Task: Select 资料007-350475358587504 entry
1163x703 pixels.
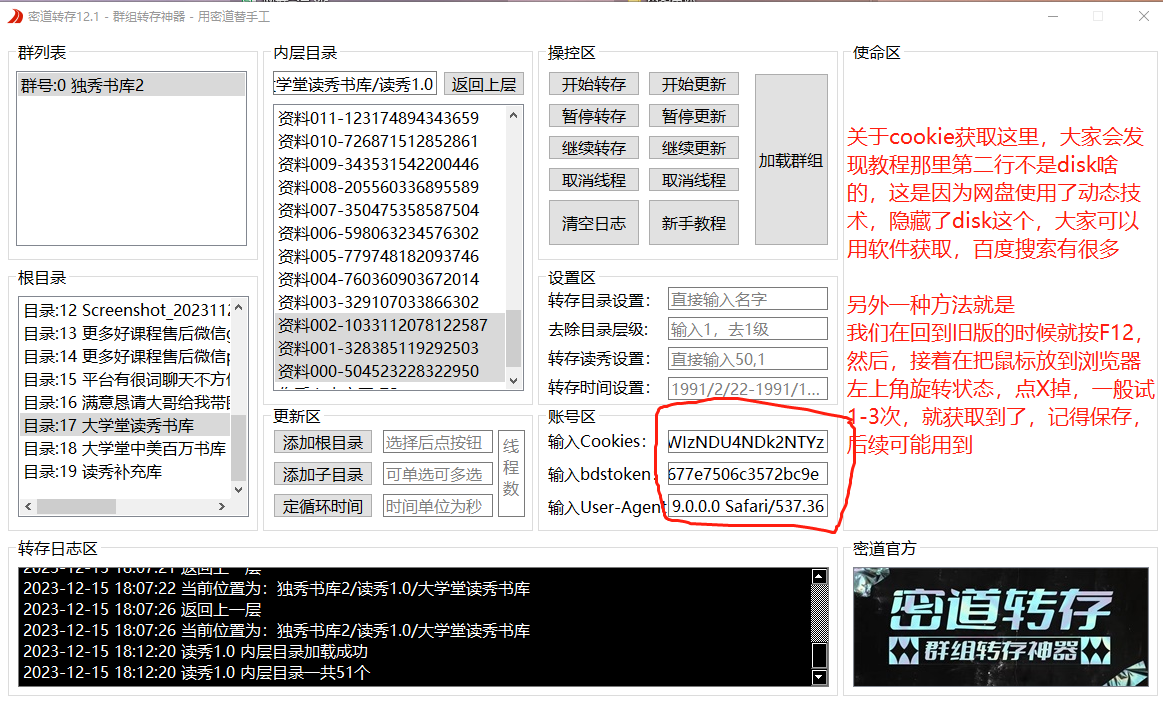Action: click(390, 210)
